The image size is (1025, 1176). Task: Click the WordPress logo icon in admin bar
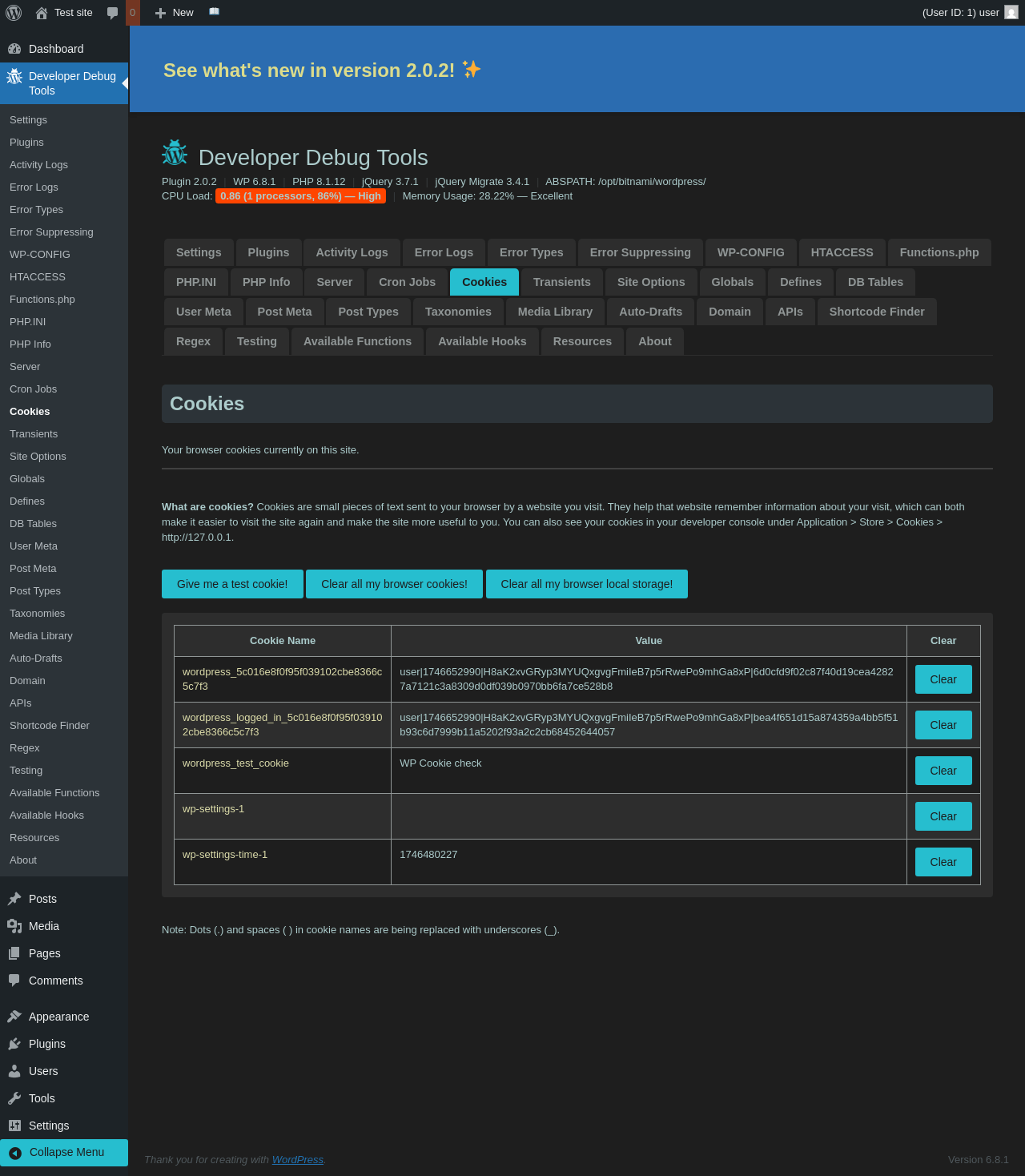tap(14, 13)
